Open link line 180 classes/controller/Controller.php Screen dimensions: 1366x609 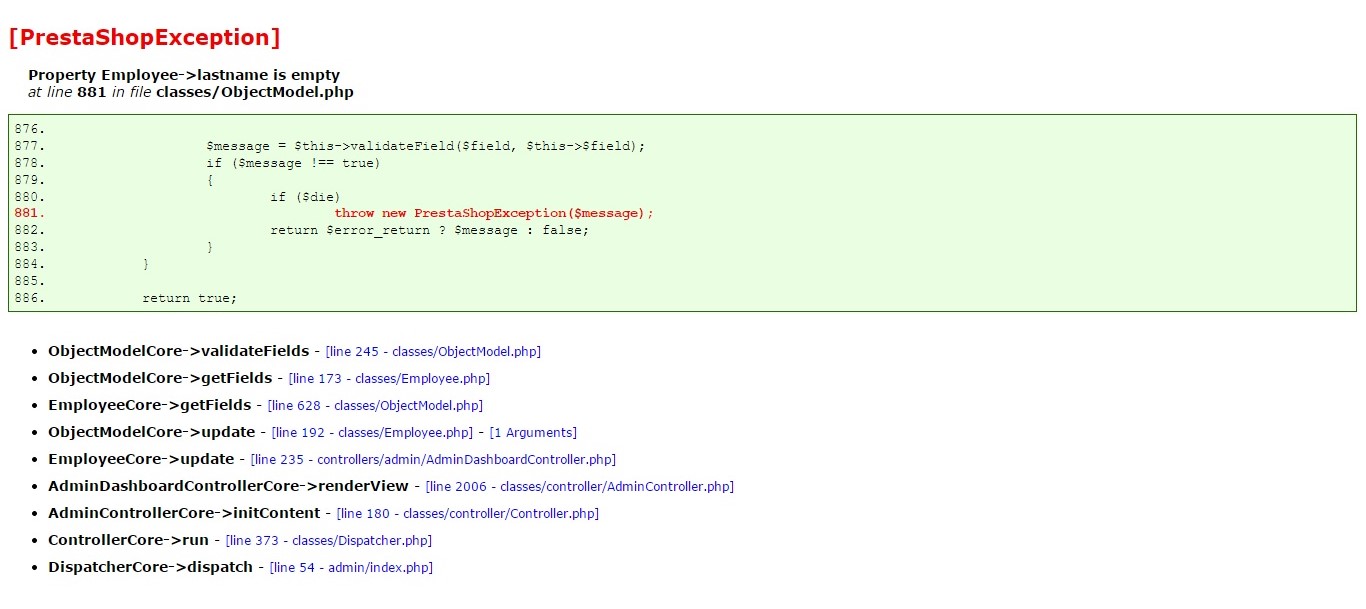click(x=468, y=514)
